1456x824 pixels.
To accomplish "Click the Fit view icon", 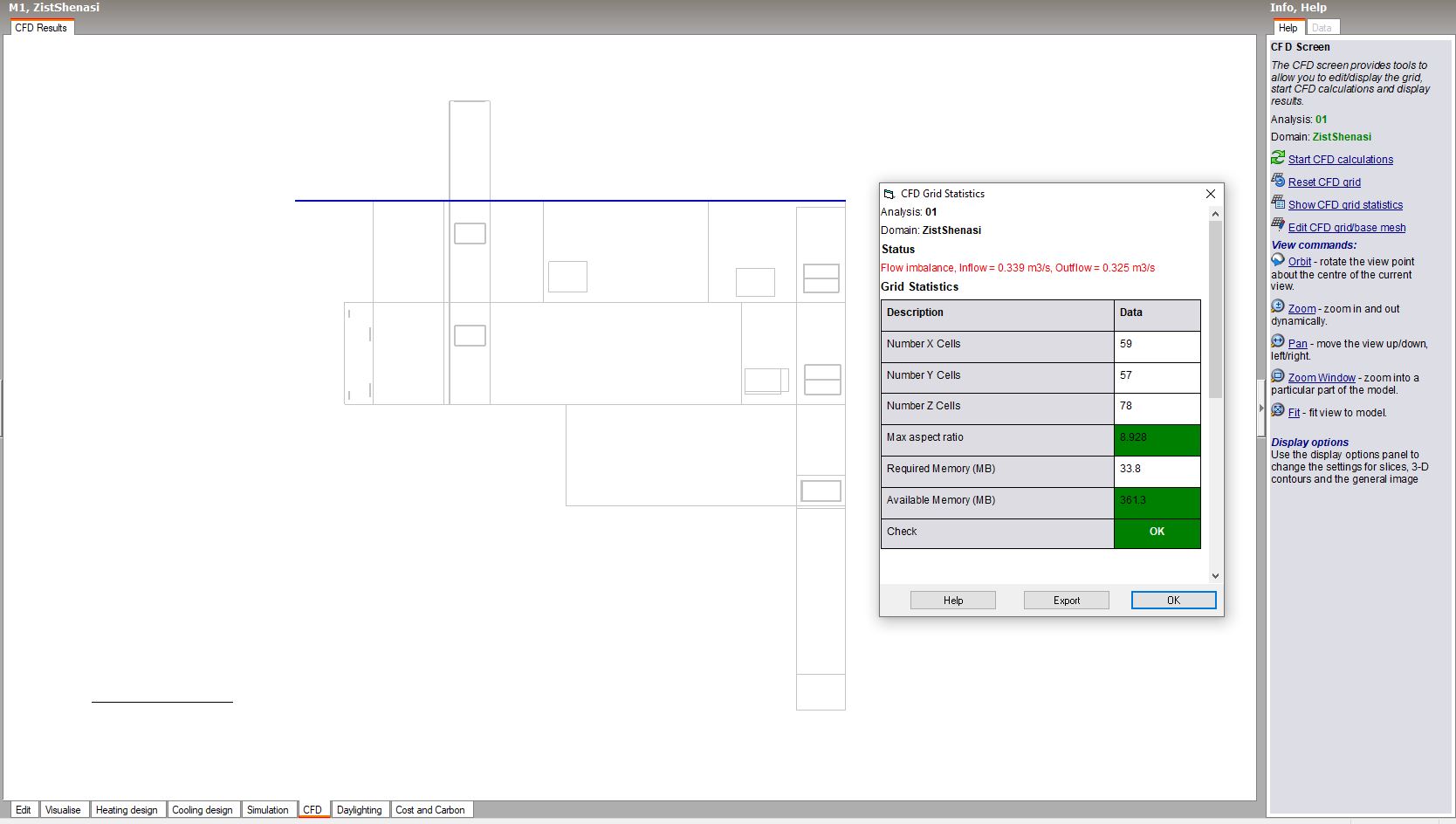I will pyautogui.click(x=1278, y=411).
